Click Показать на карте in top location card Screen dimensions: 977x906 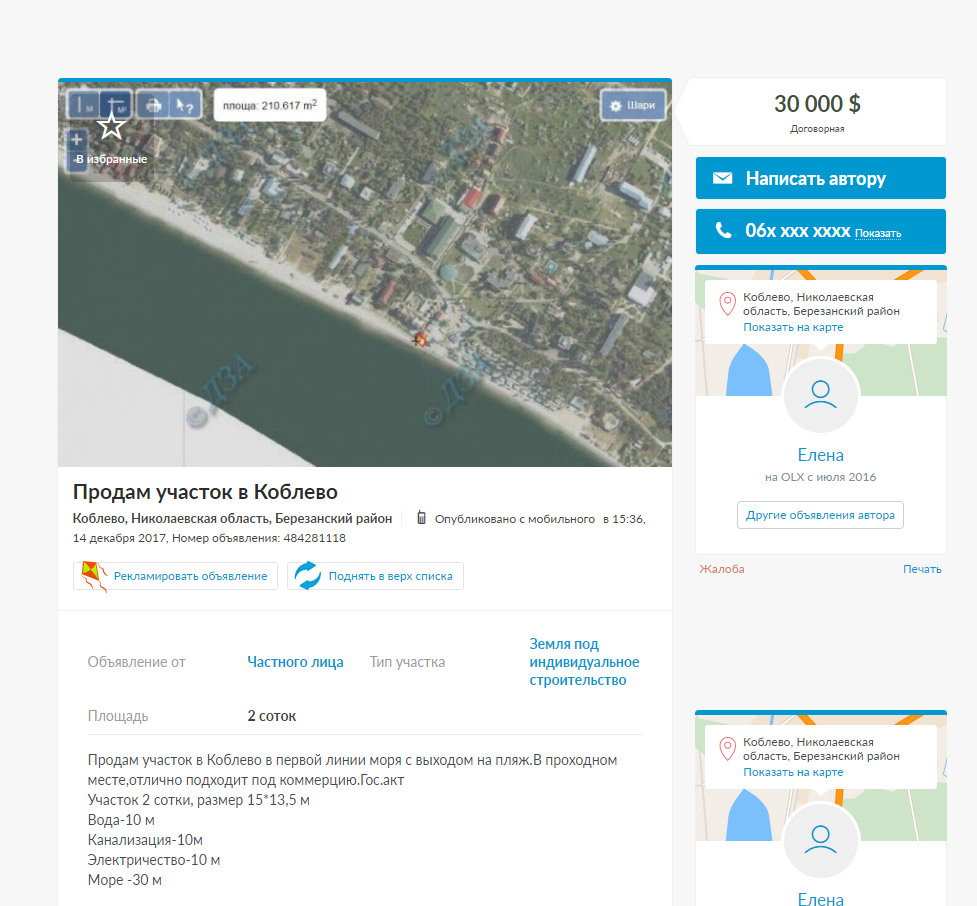coord(792,327)
